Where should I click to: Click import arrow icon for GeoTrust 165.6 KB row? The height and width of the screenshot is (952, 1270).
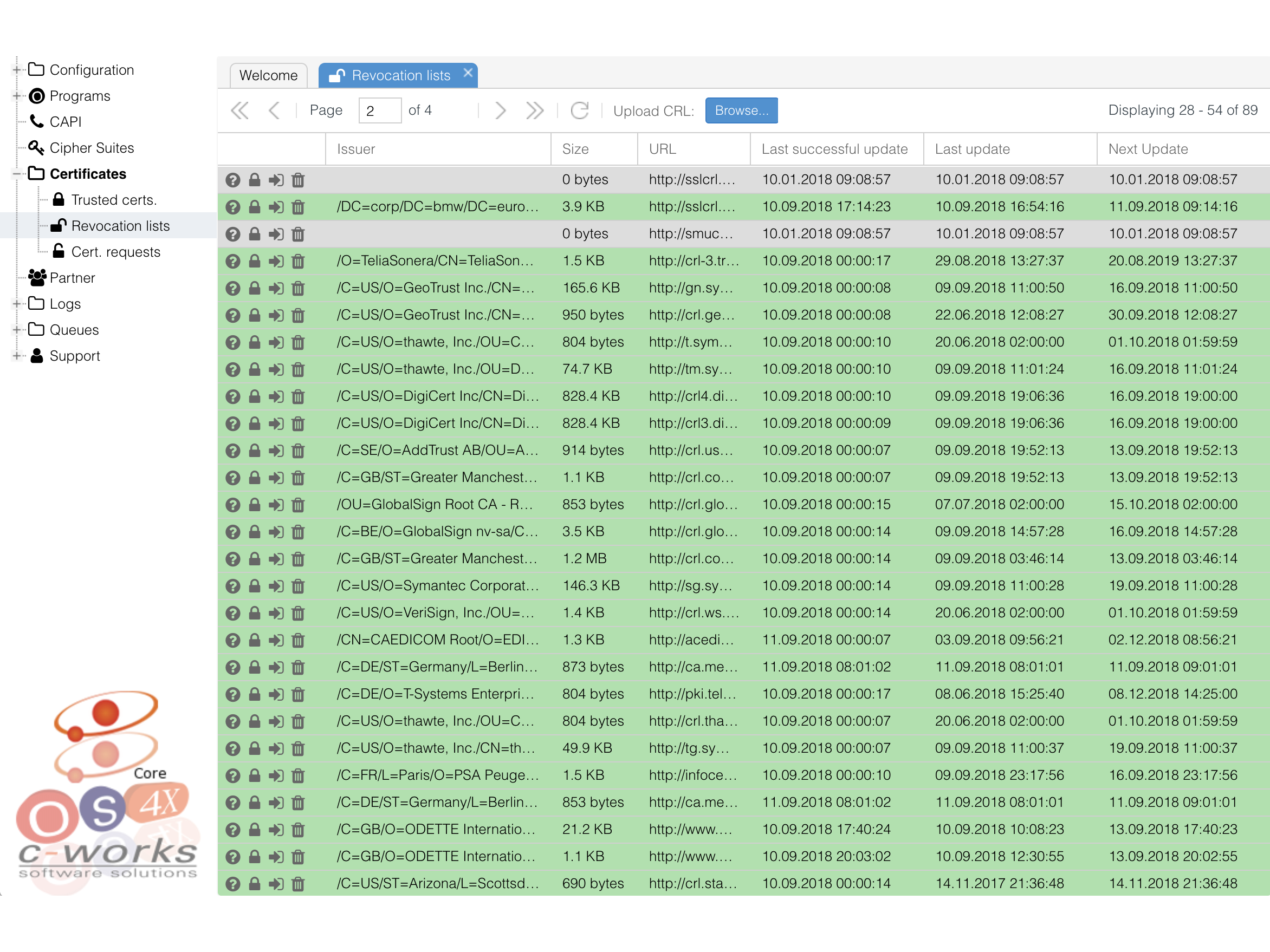pos(276,288)
